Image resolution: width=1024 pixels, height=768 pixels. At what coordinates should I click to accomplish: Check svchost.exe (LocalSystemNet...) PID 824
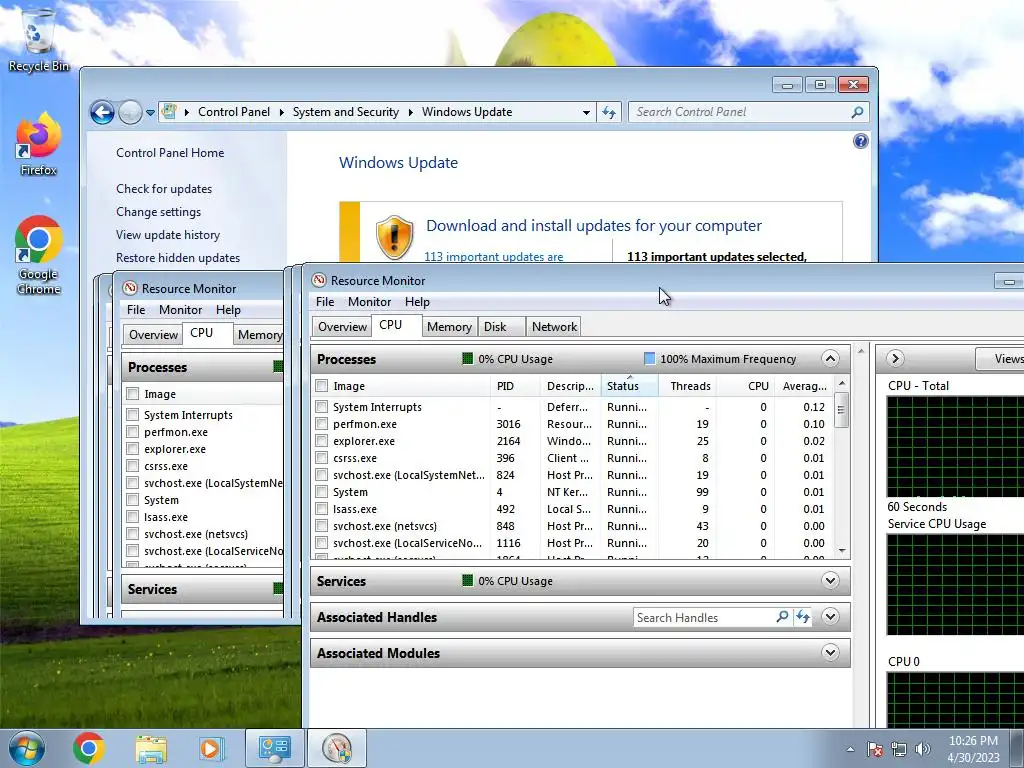321,474
